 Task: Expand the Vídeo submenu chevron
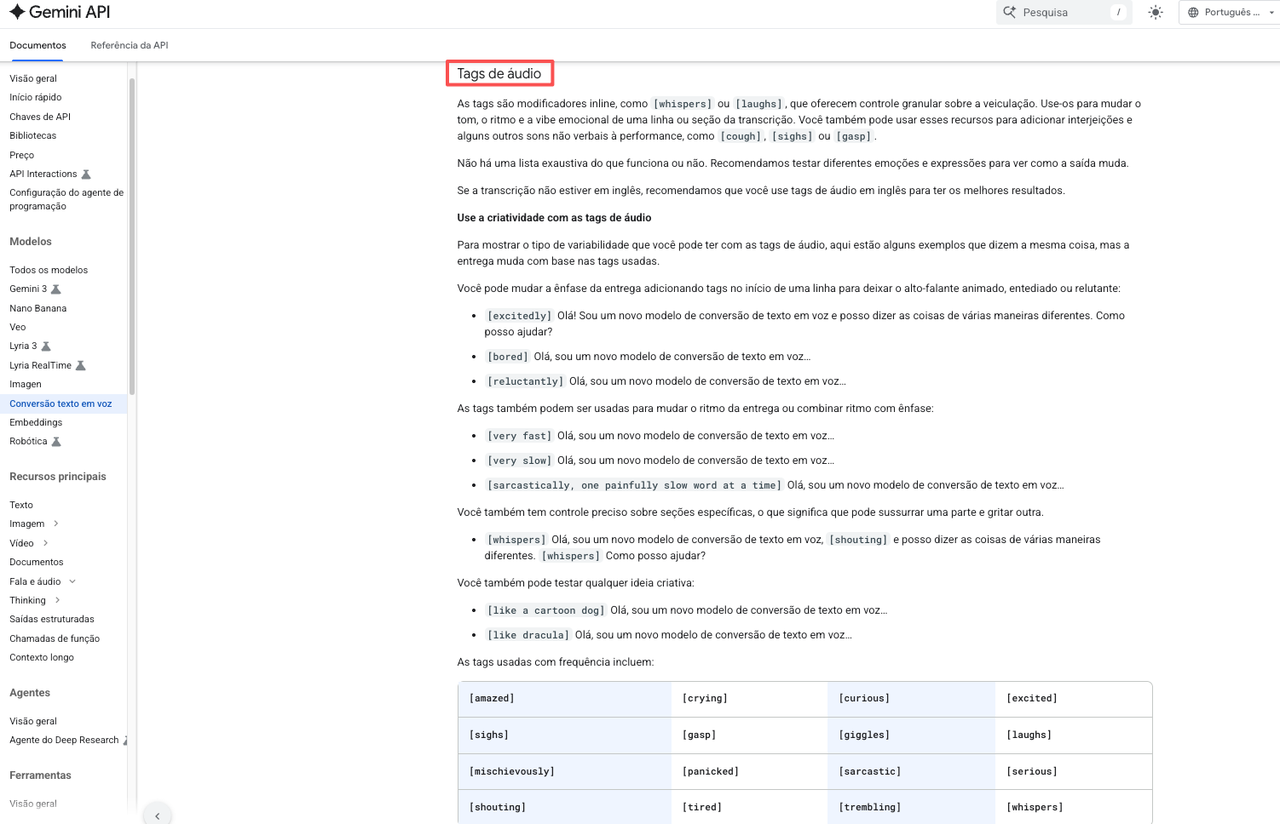click(x=46, y=543)
